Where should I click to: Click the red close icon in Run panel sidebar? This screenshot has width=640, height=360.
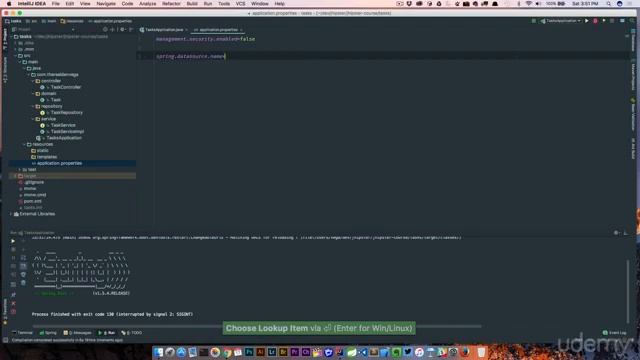[13, 303]
